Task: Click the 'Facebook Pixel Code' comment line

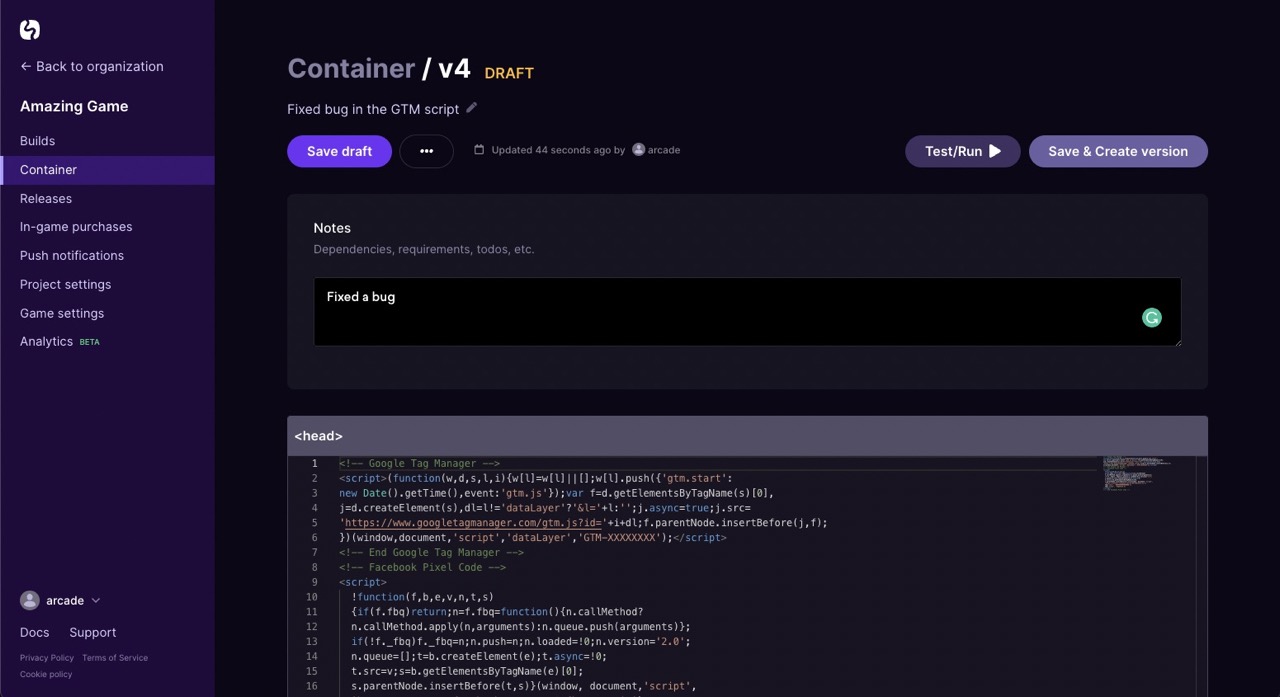Action: pos(422,567)
